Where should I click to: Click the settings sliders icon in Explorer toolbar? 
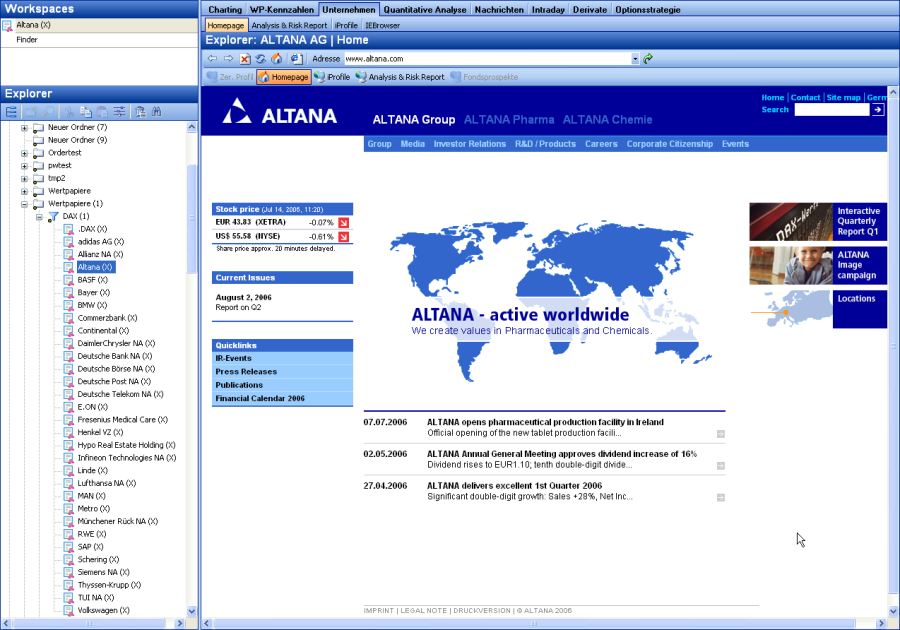tap(119, 112)
